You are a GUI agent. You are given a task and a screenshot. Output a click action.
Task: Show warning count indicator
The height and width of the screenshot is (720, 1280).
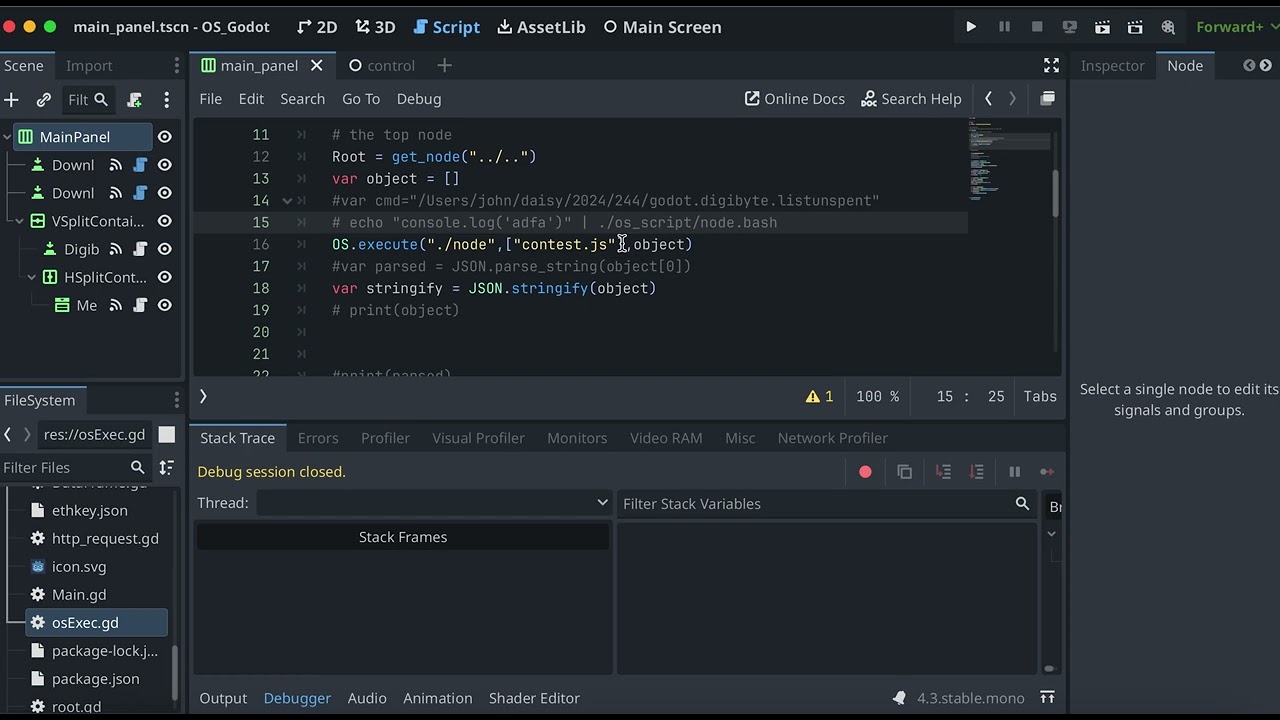pos(819,396)
